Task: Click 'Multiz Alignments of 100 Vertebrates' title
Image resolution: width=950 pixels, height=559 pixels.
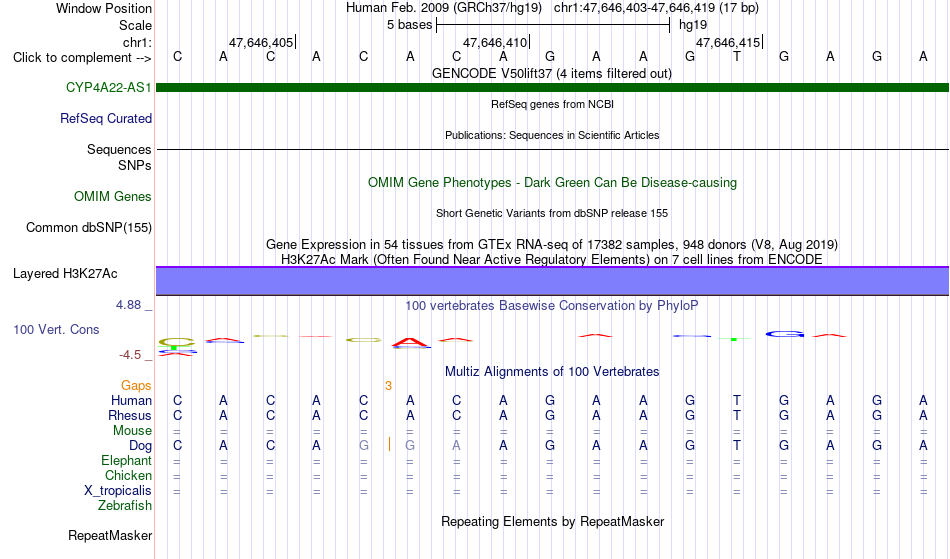Action: [x=552, y=371]
